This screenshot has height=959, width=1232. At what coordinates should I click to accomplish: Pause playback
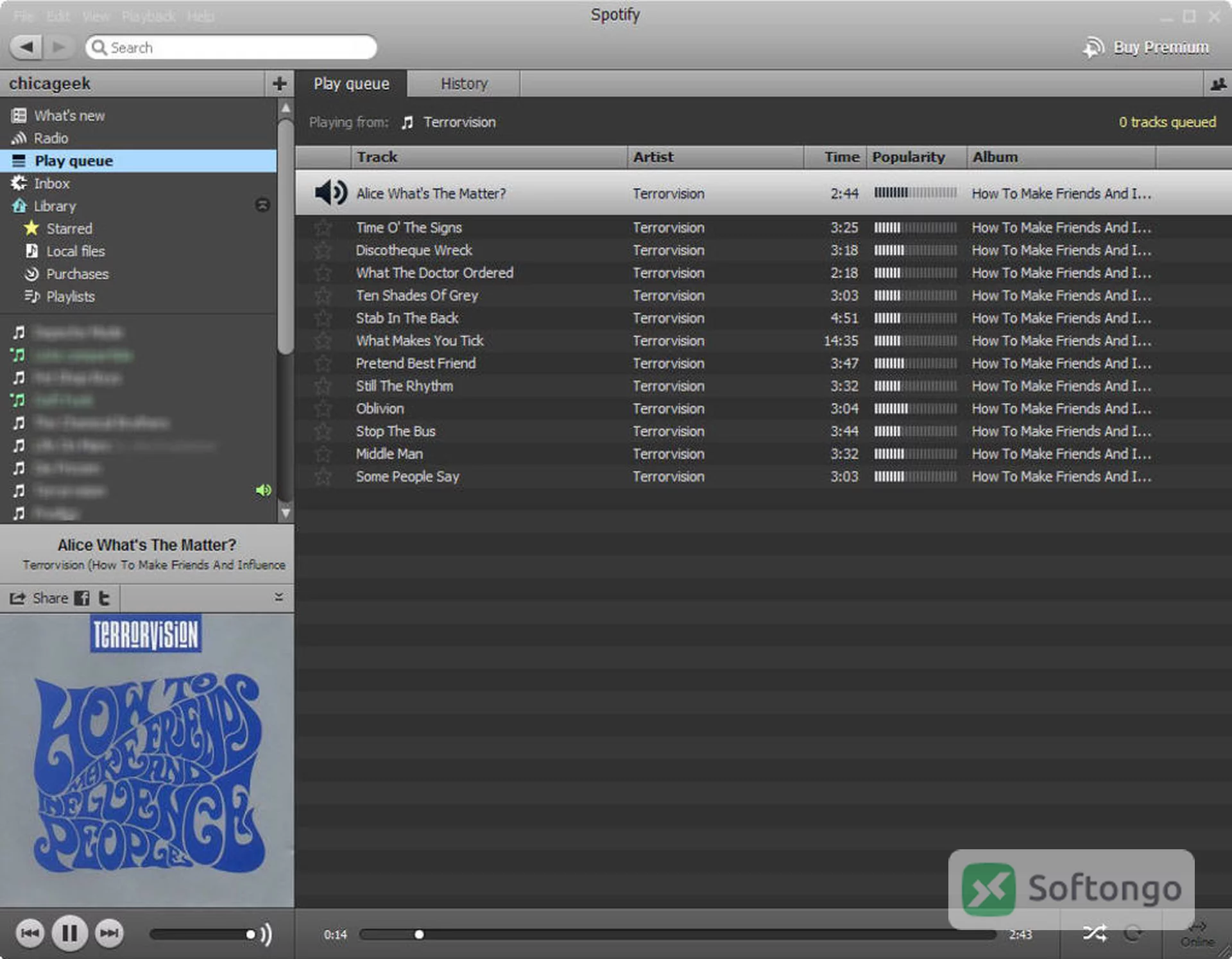69,933
